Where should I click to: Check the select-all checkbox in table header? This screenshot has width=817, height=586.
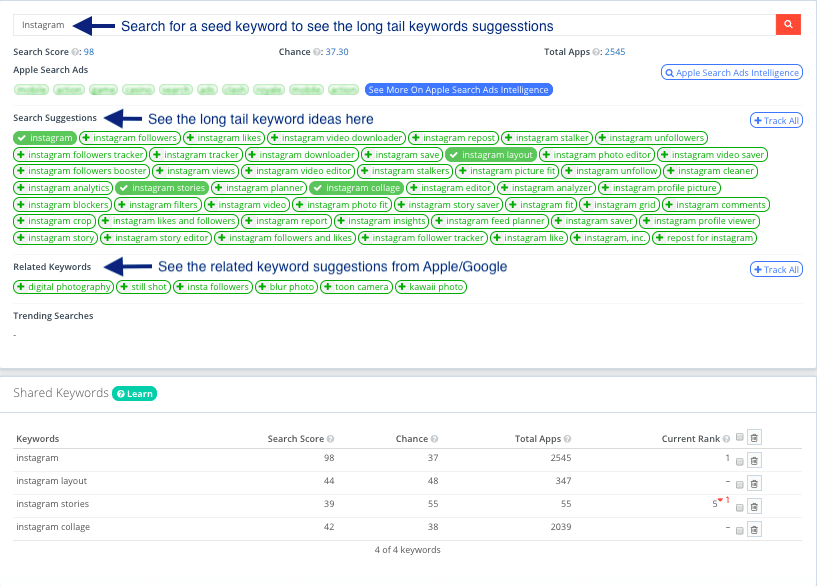tap(739, 437)
